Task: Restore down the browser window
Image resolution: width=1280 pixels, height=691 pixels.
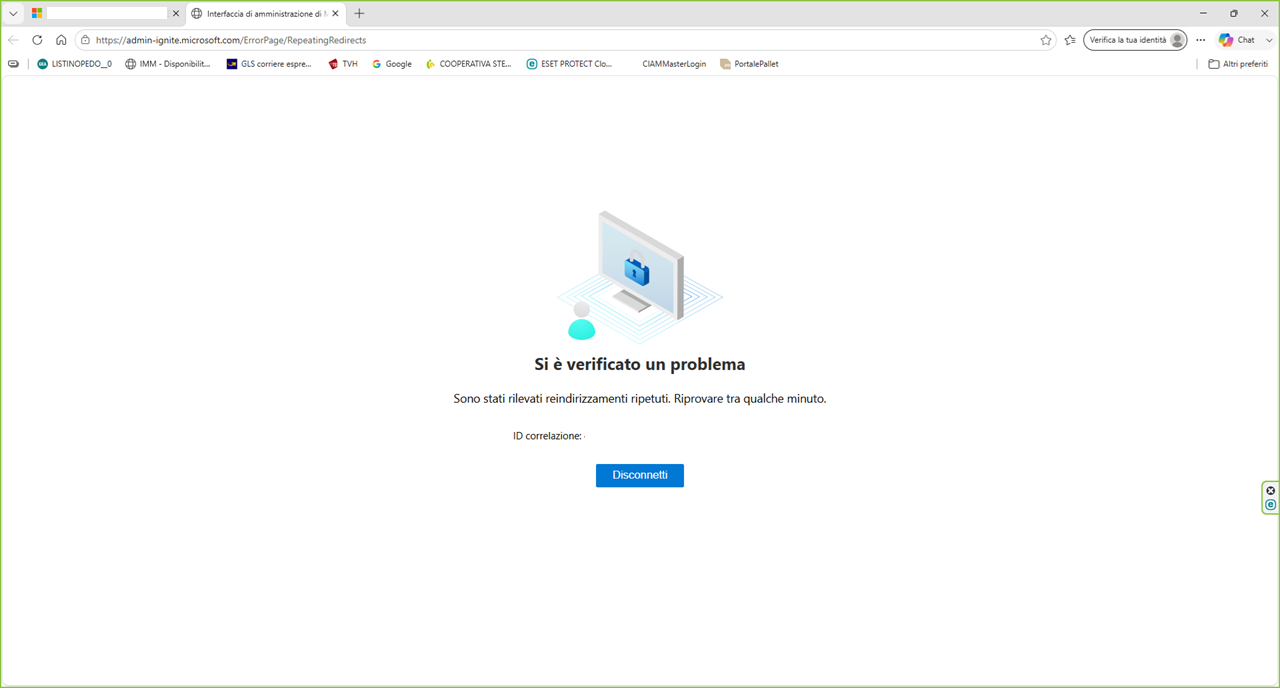Action: tap(1233, 13)
